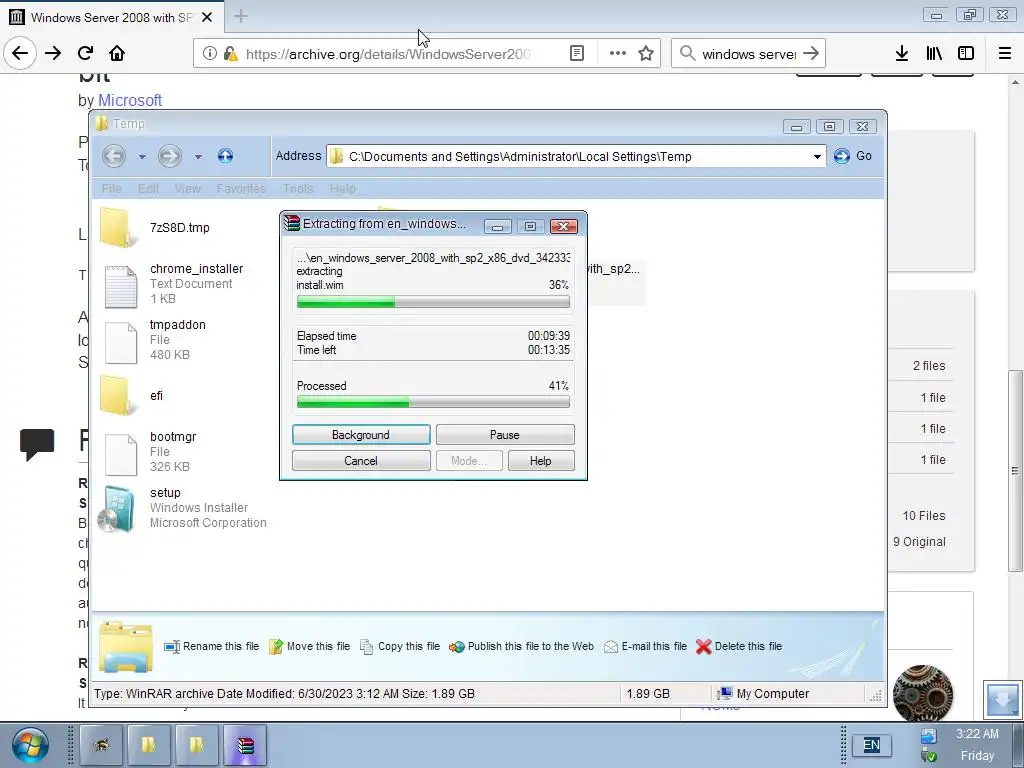The width and height of the screenshot is (1024, 768).
Task: Click the blue download arrow icon bottom-right
Action: coord(1002,699)
